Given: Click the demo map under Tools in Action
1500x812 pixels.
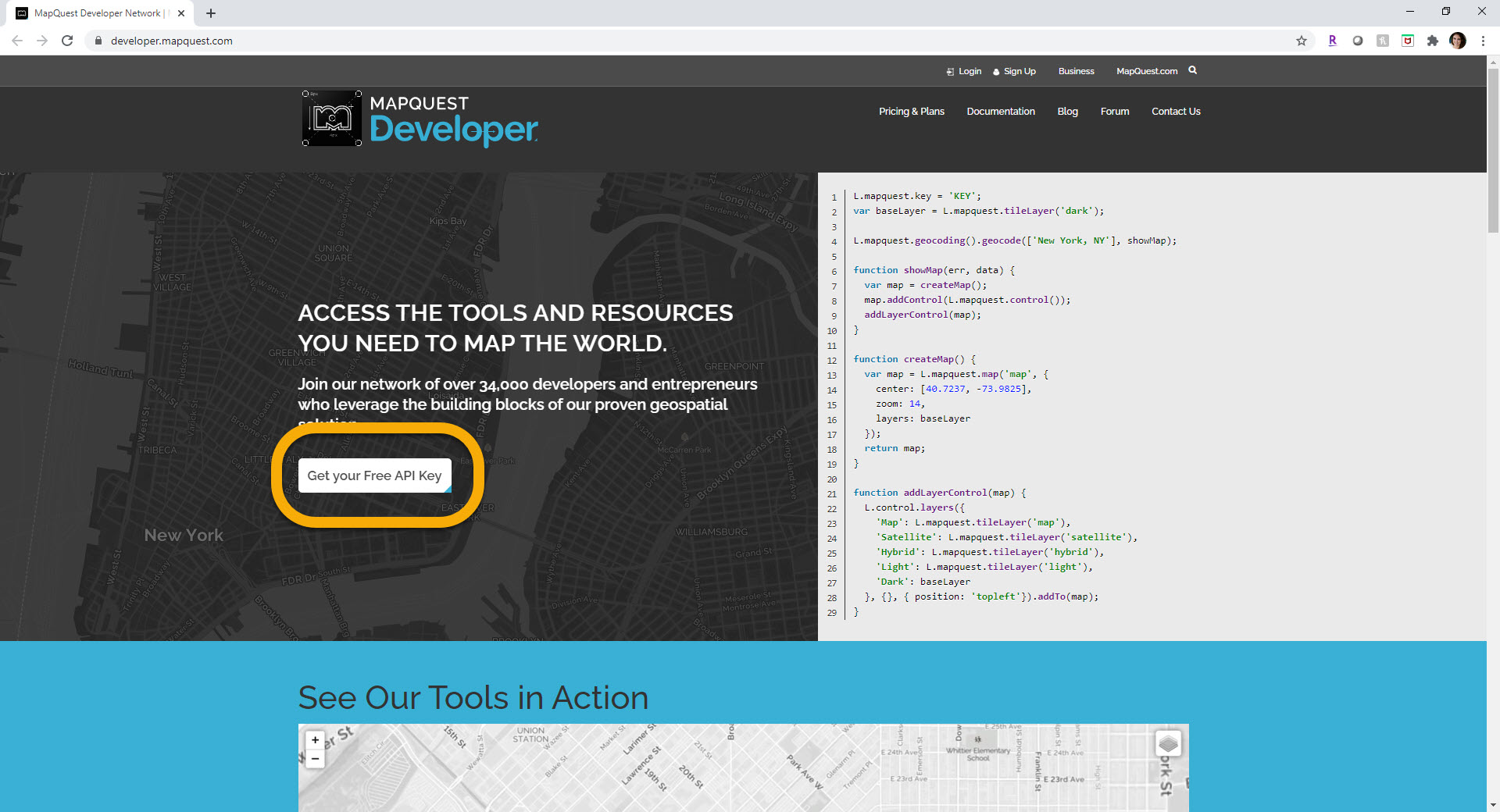Looking at the screenshot, I should (743, 767).
